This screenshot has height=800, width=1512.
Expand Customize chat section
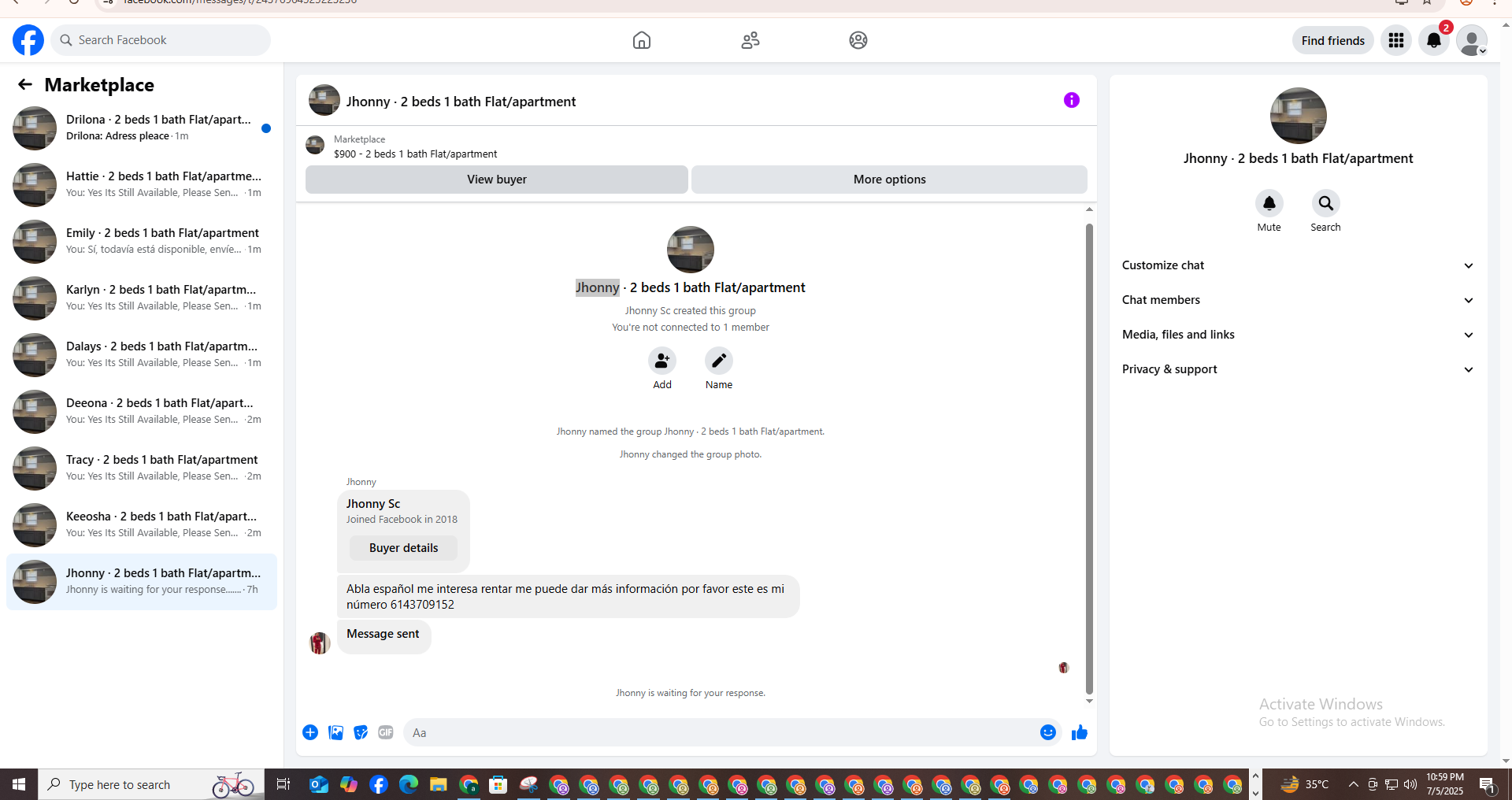pyautogui.click(x=1298, y=265)
